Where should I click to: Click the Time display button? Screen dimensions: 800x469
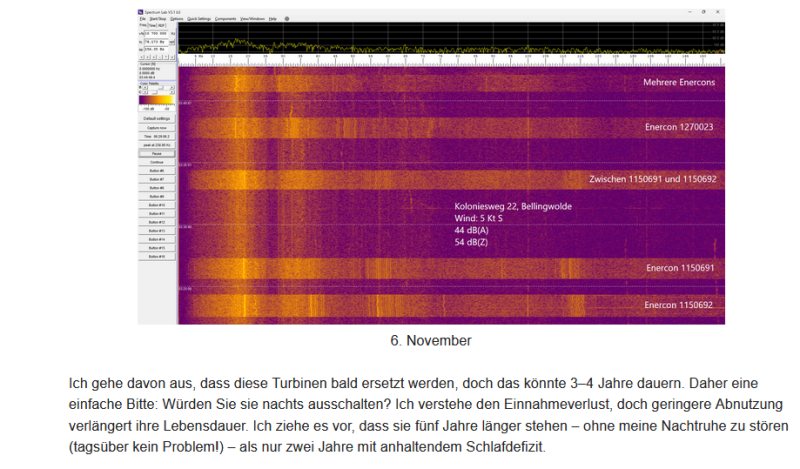click(157, 136)
